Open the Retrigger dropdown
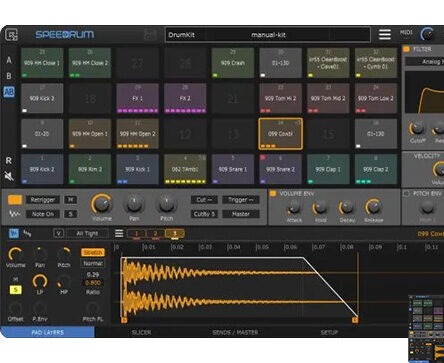The height and width of the screenshot is (363, 444). click(x=43, y=200)
